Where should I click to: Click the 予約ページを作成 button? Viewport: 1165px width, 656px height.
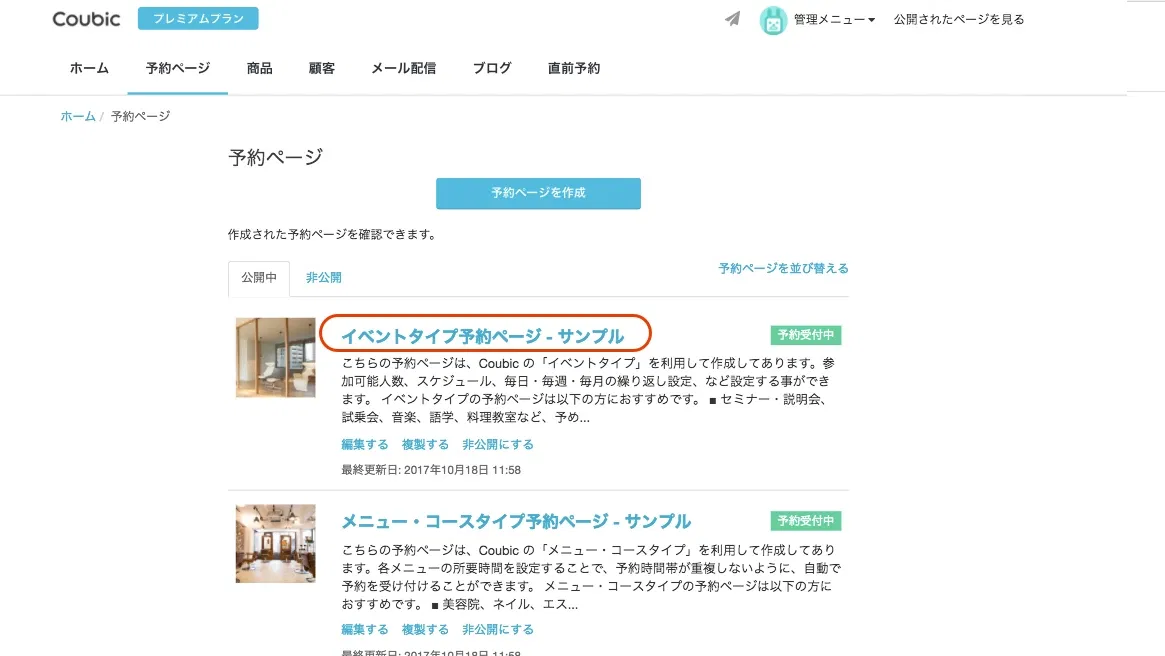pyautogui.click(x=537, y=193)
